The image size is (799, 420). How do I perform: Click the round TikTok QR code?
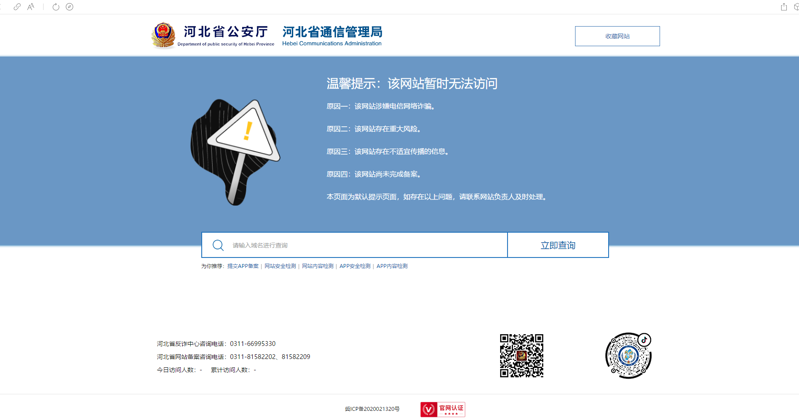pos(628,355)
